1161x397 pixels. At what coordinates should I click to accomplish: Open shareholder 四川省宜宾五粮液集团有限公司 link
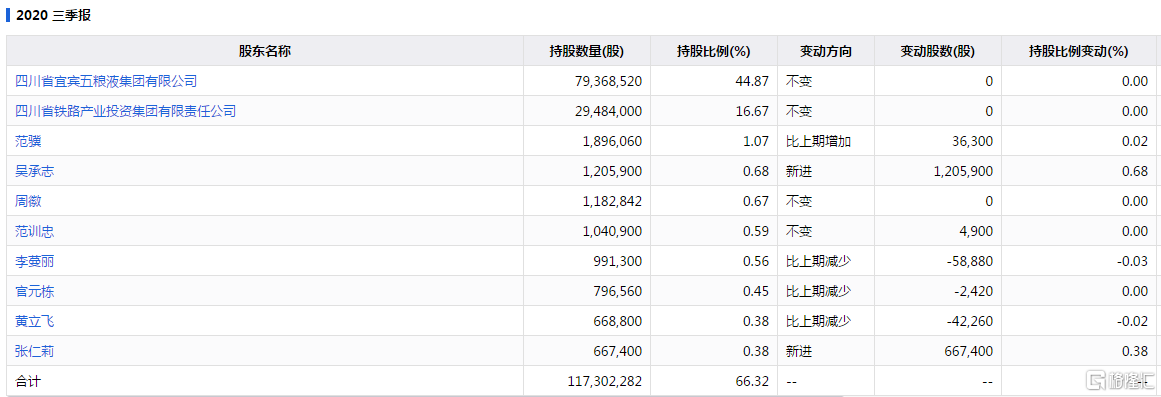click(106, 81)
